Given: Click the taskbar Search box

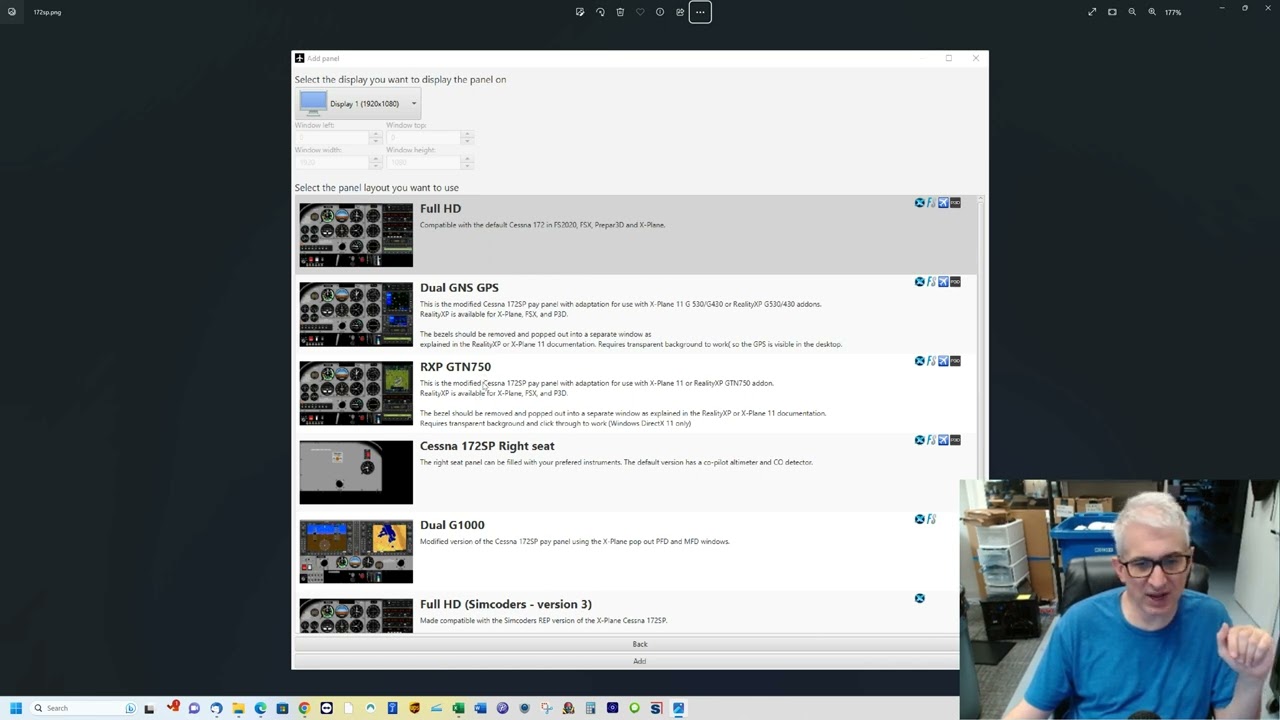Looking at the screenshot, I should [82, 708].
